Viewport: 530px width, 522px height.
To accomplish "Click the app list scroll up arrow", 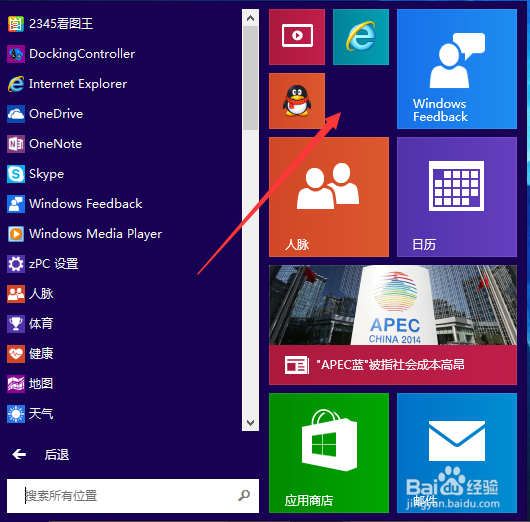I will click(x=250, y=18).
